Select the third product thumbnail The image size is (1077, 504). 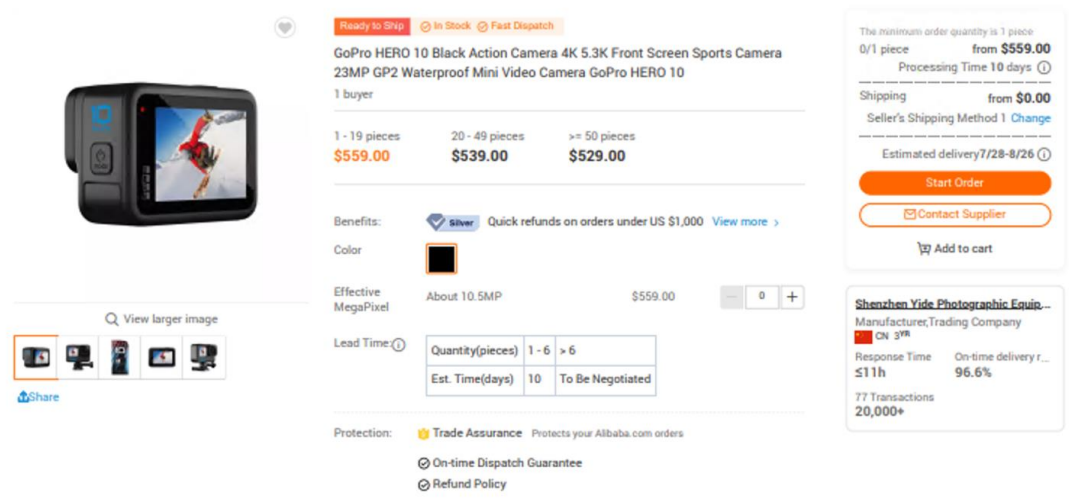point(119,357)
